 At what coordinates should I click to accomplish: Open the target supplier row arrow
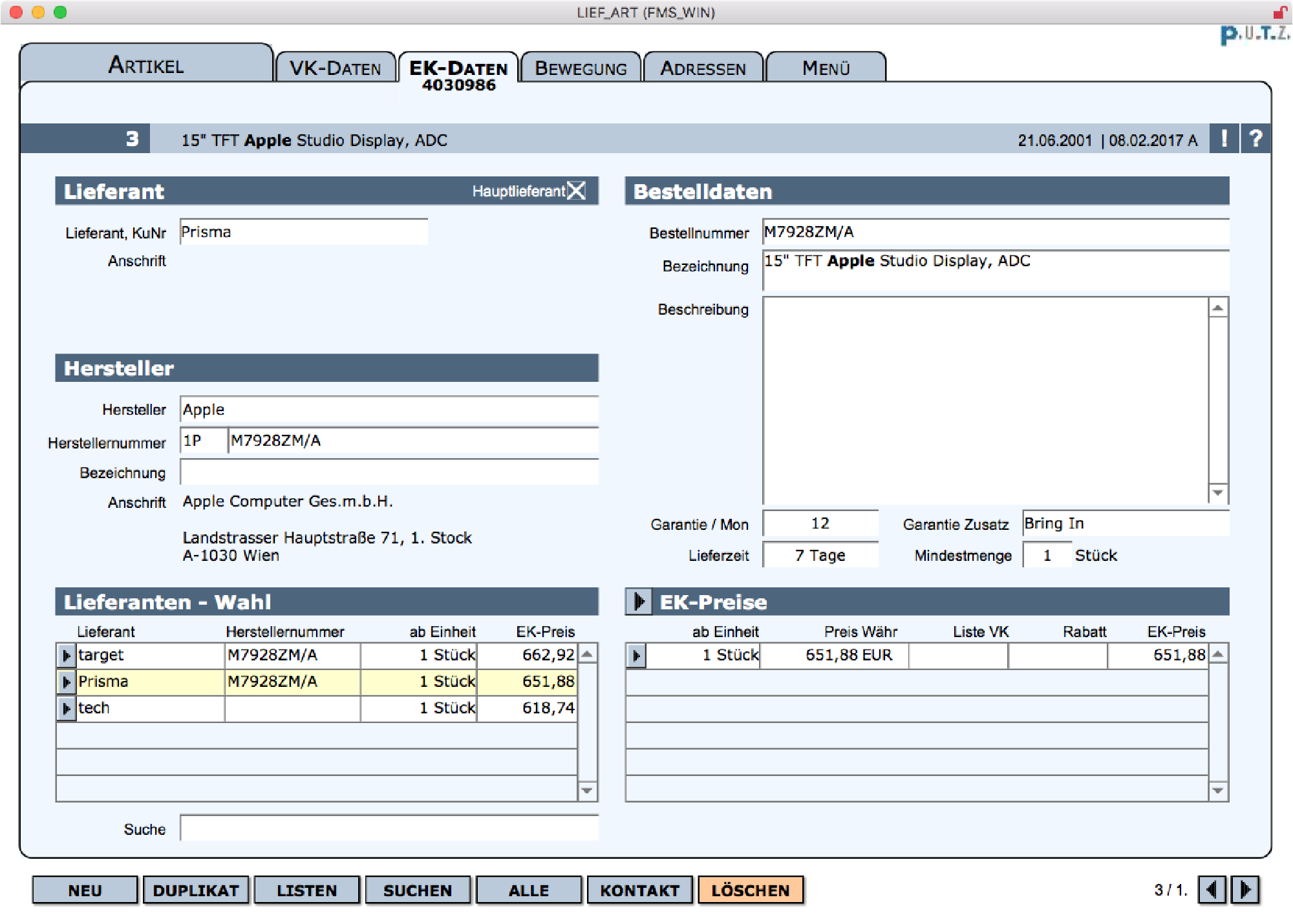(x=66, y=655)
